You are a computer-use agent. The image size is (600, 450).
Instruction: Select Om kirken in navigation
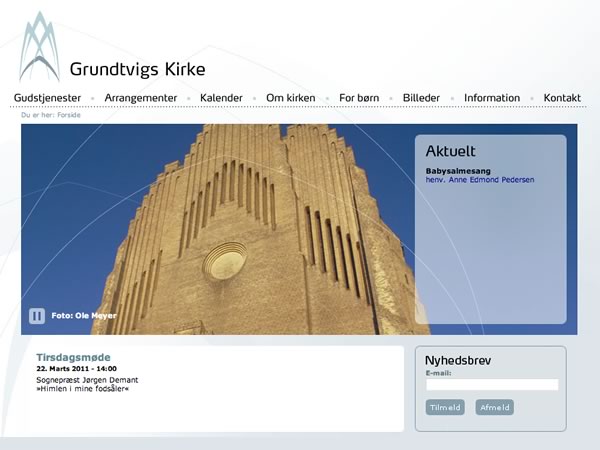click(291, 98)
